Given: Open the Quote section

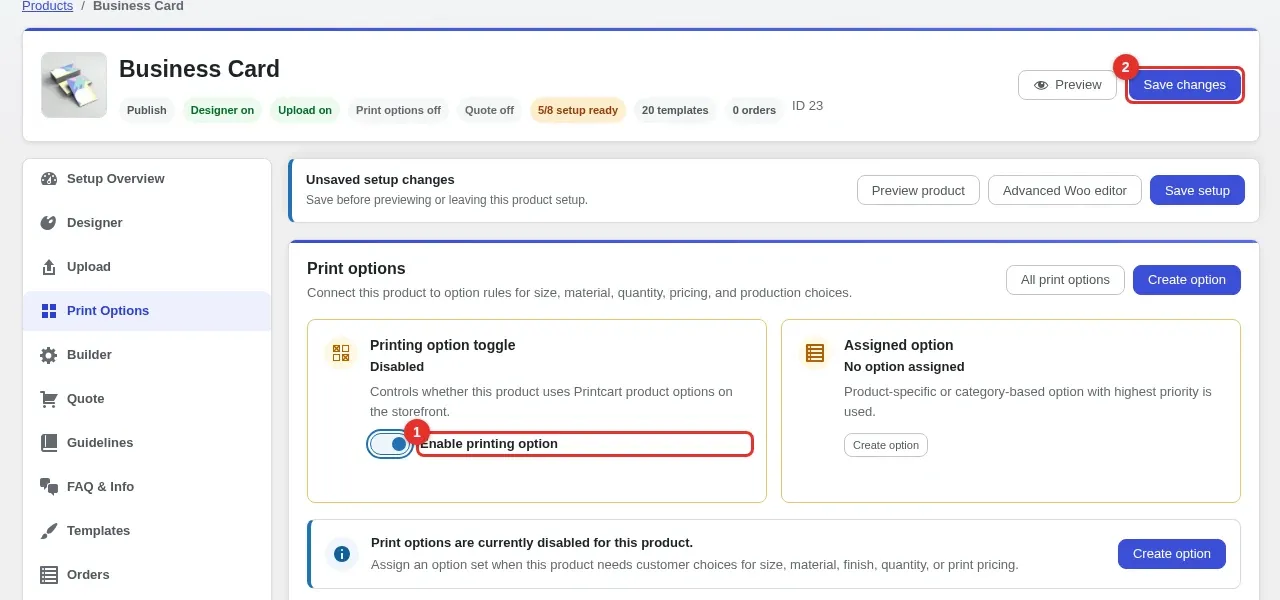Looking at the screenshot, I should pos(146,399).
